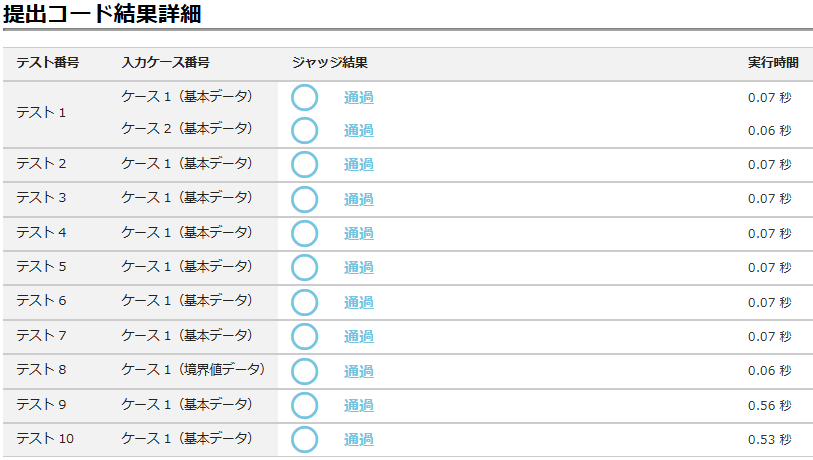Click the テスト番号 column header
The image size is (813, 460).
[47, 62]
